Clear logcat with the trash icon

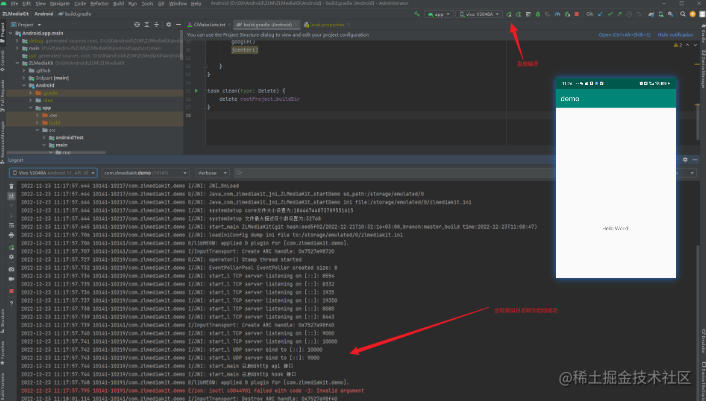coord(12,186)
